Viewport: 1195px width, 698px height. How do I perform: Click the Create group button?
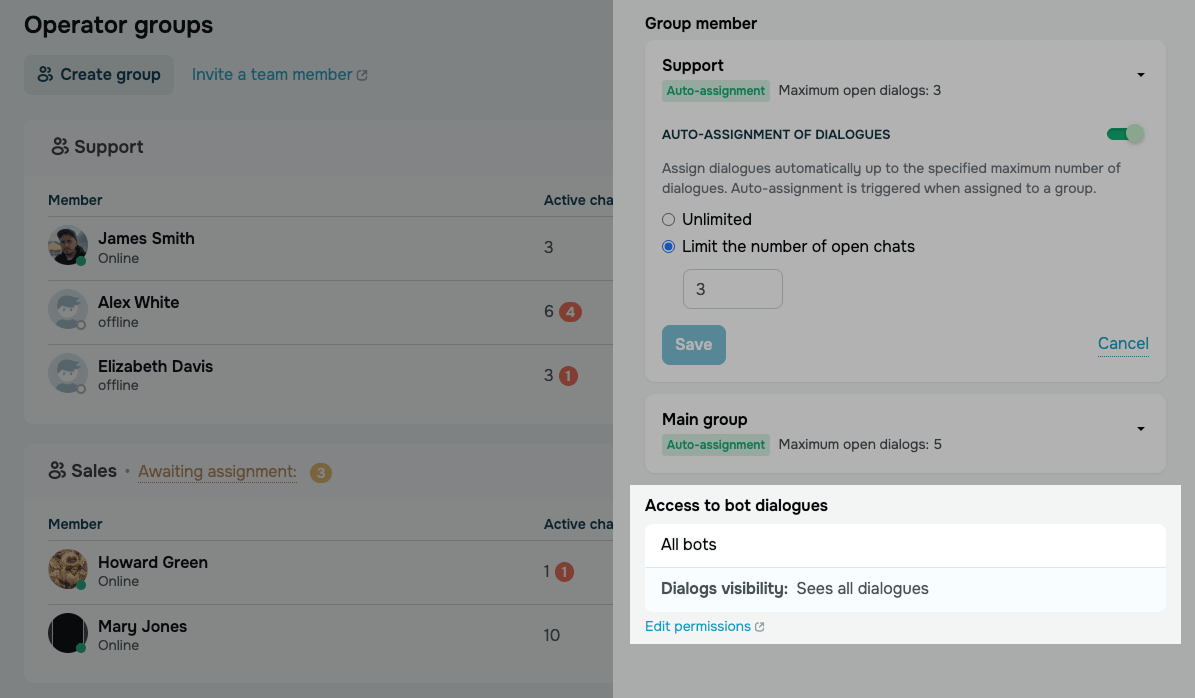click(x=99, y=75)
